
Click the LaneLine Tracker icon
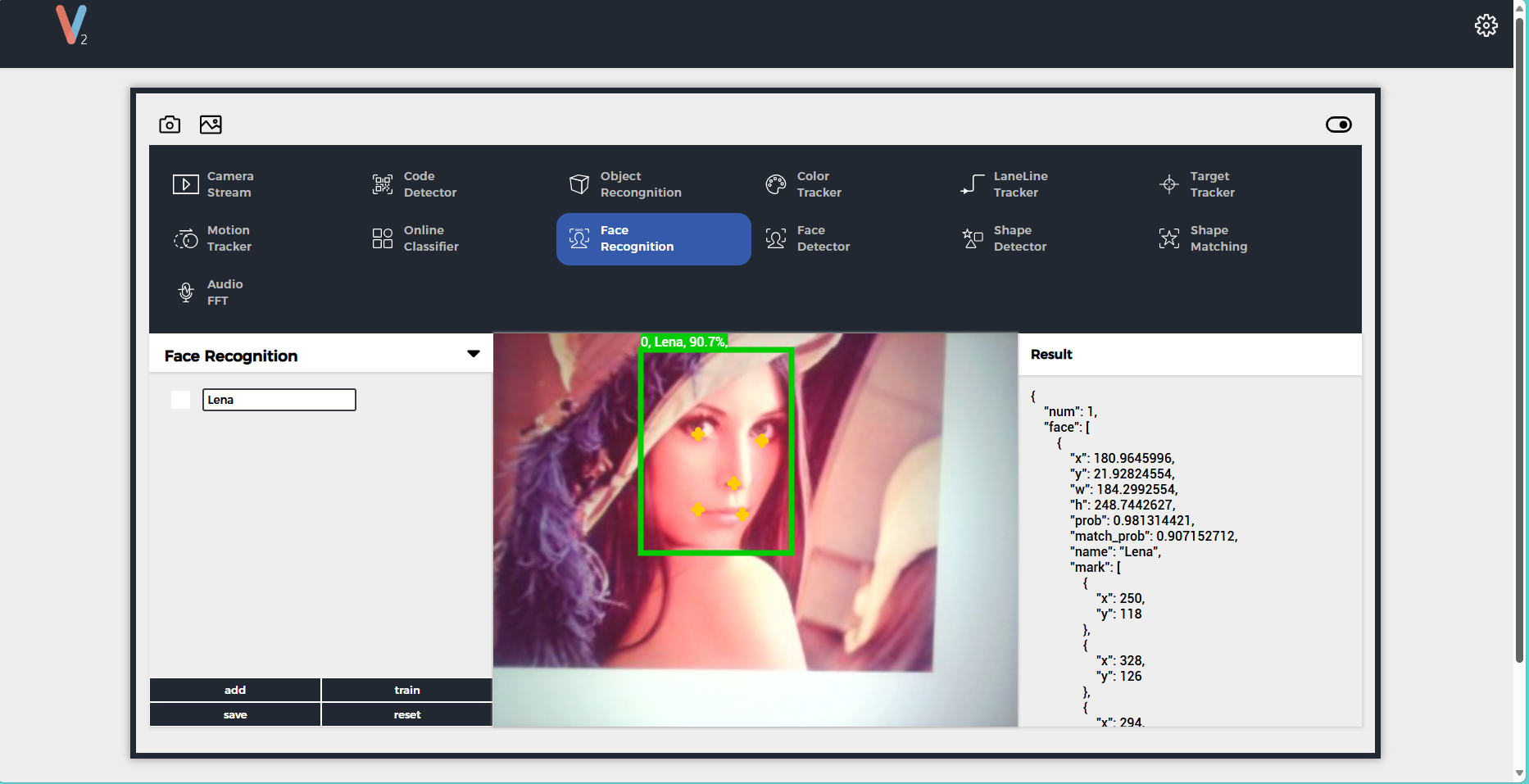[x=973, y=184]
